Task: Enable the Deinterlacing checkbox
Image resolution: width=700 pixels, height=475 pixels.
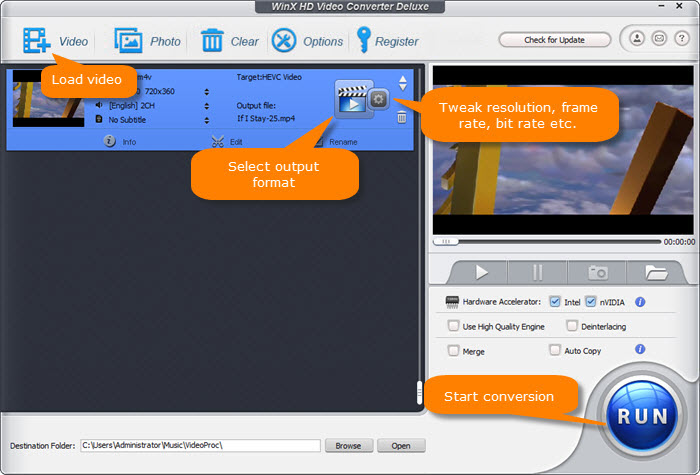Action: pos(572,325)
